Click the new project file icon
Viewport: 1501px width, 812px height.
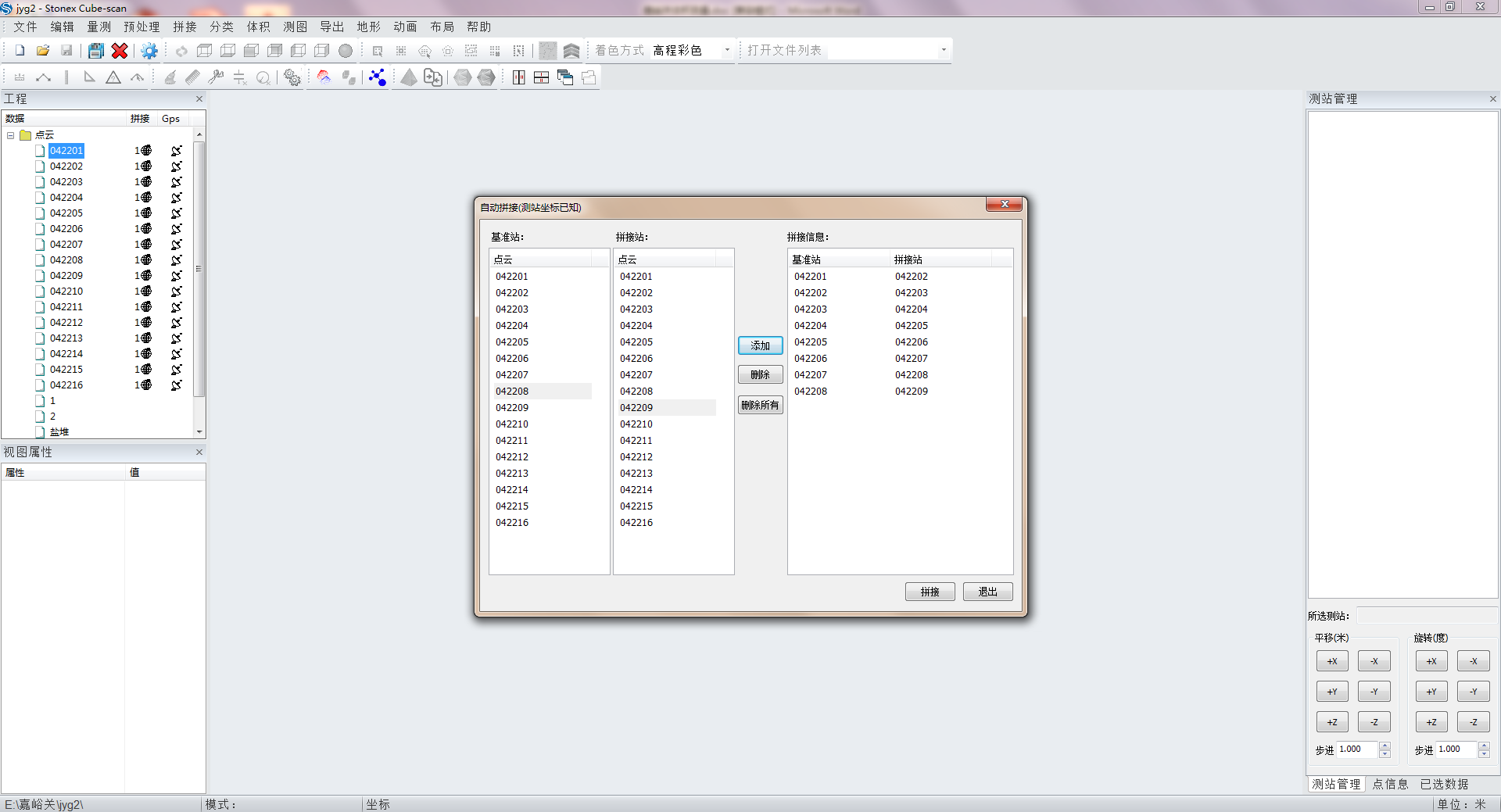(x=20, y=51)
